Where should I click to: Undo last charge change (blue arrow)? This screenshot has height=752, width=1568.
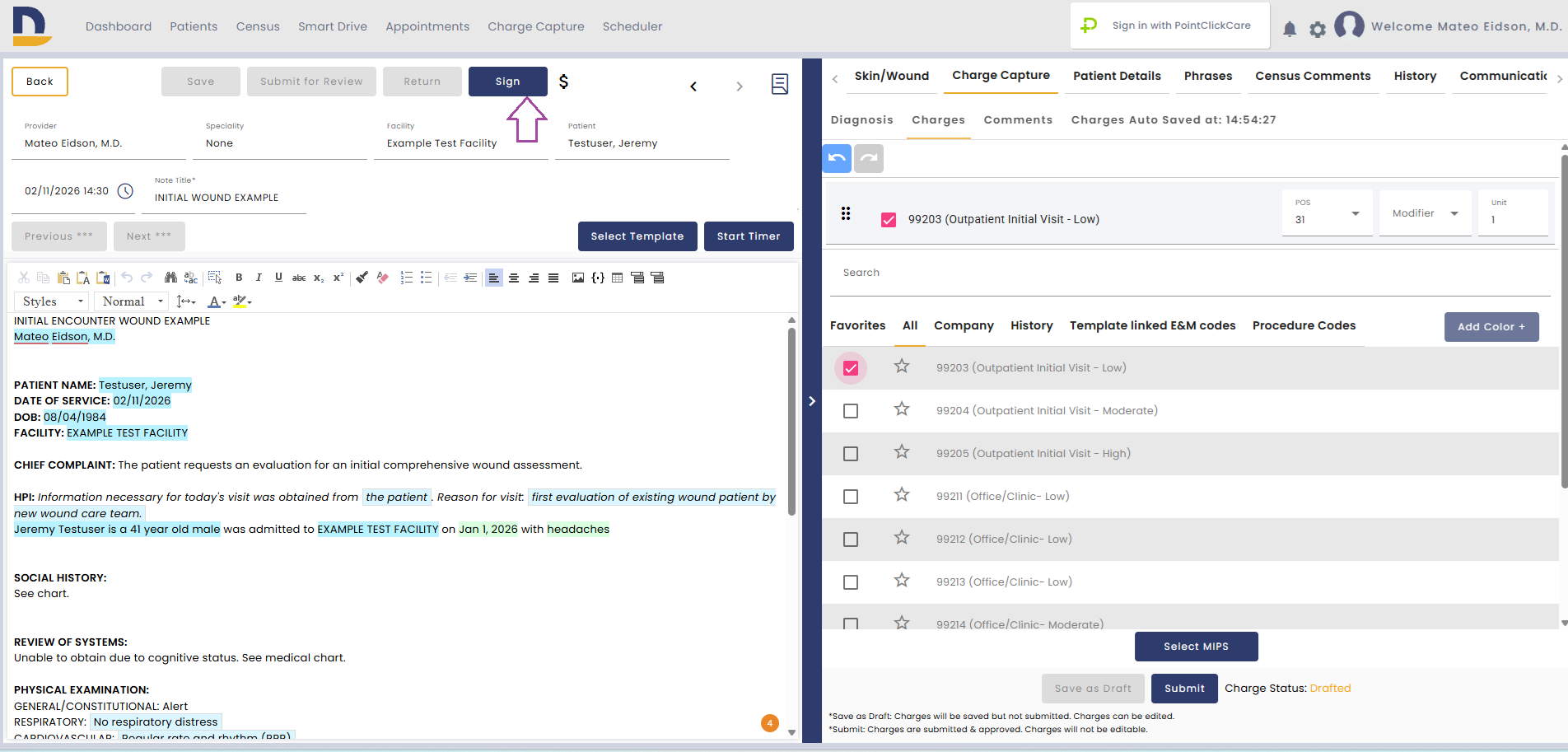click(837, 158)
